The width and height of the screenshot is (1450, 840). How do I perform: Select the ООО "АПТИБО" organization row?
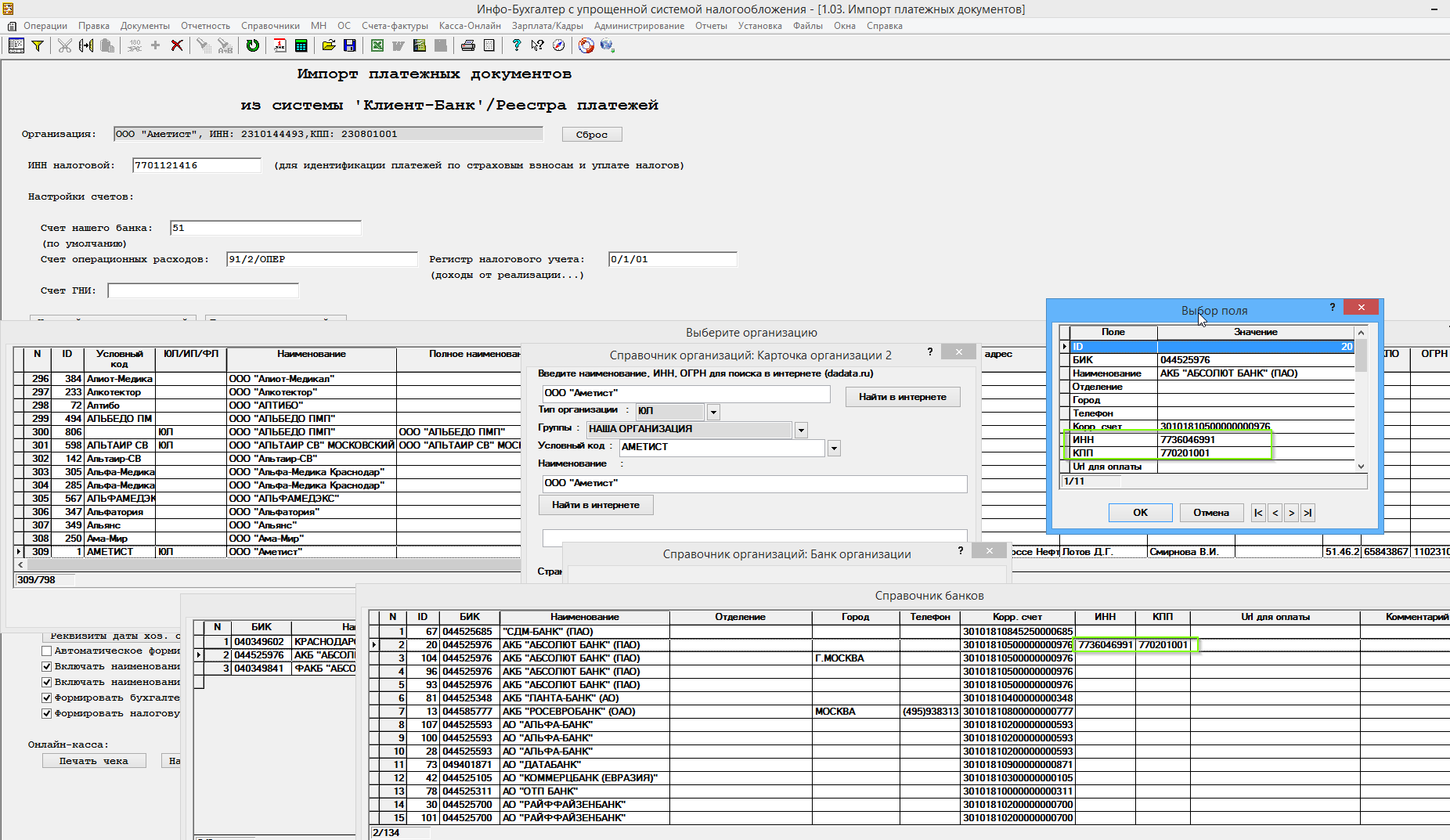coord(268,406)
